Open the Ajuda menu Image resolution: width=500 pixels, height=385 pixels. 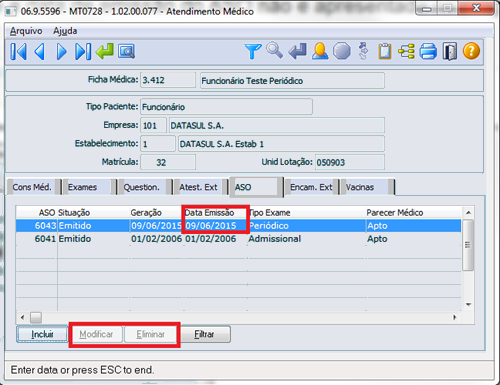(65, 31)
